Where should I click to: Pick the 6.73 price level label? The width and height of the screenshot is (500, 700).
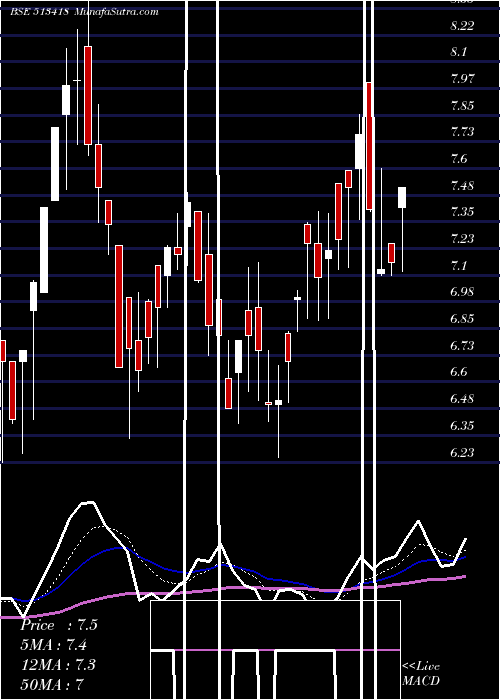pos(462,346)
